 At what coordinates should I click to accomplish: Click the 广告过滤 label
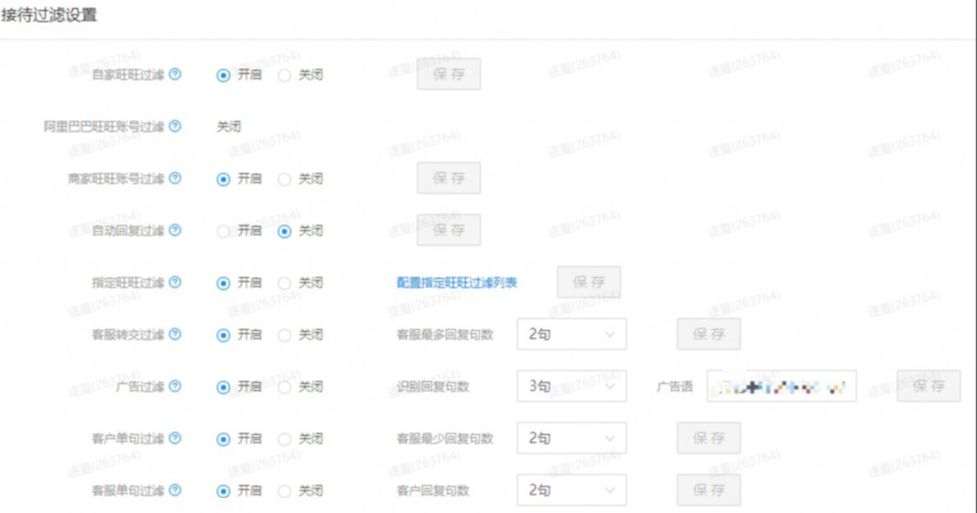[x=140, y=387]
